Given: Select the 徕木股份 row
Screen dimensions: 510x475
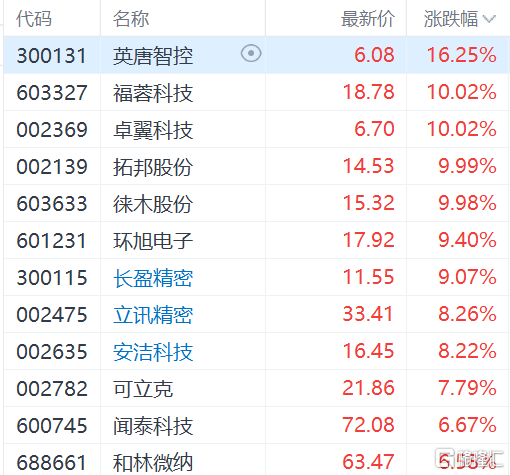Looking at the screenshot, I should tap(256, 203).
